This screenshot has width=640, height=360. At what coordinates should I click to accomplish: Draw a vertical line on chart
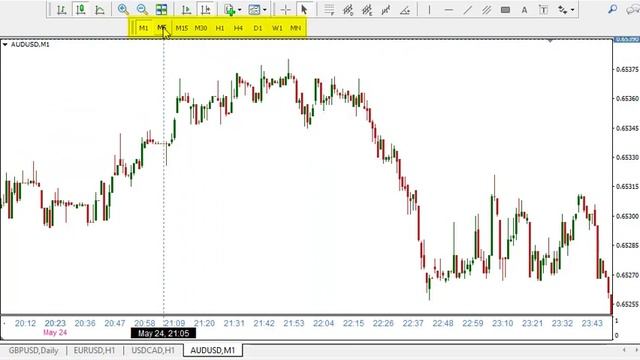coord(429,9)
